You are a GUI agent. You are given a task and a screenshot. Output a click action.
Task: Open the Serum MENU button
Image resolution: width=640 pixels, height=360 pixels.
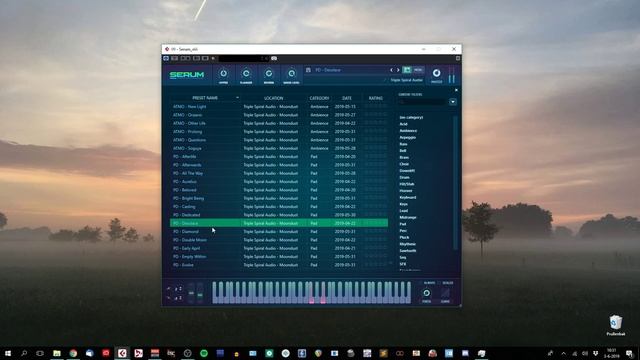[418, 70]
